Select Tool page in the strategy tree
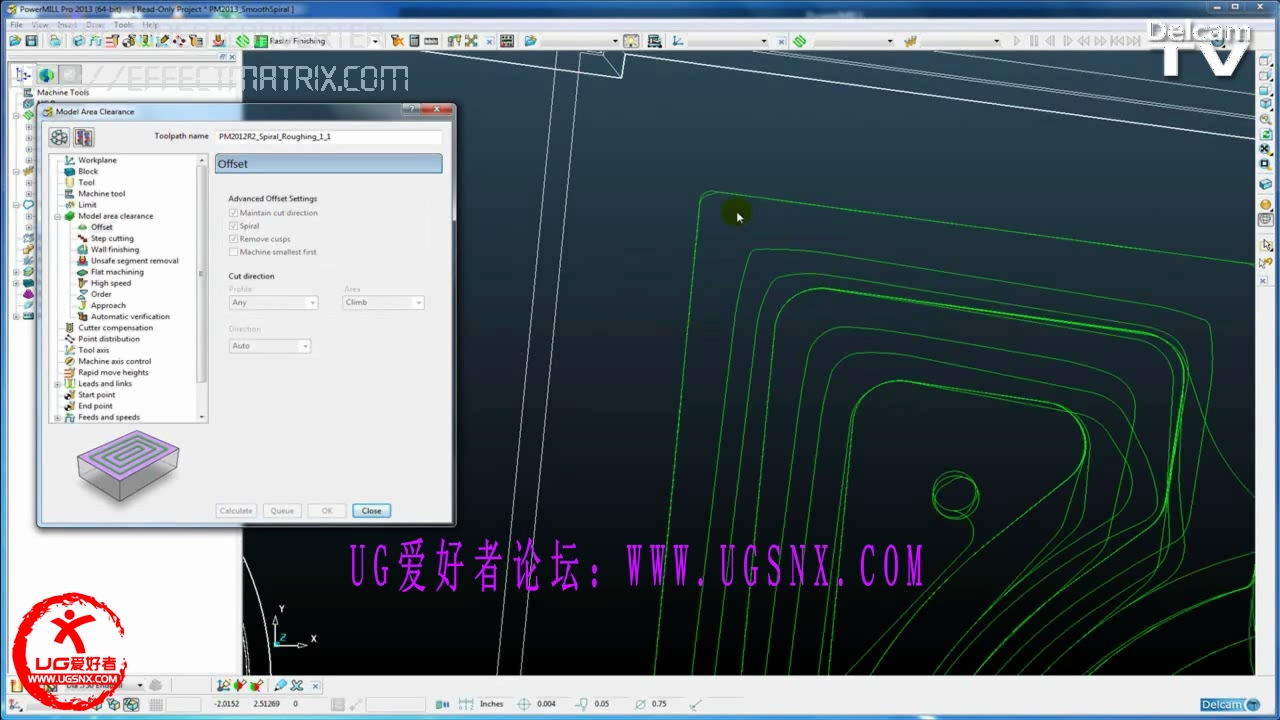 (x=86, y=182)
